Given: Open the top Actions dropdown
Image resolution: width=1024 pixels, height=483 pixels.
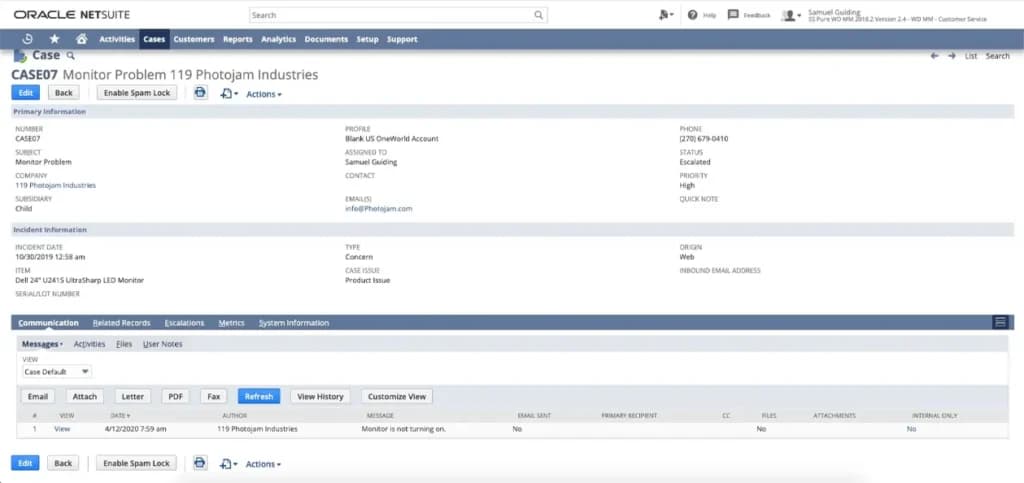Looking at the screenshot, I should pyautogui.click(x=264, y=94).
